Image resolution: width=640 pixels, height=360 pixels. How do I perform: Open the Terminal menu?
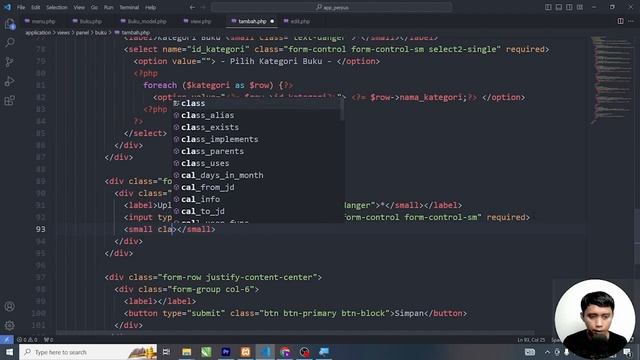click(x=129, y=7)
